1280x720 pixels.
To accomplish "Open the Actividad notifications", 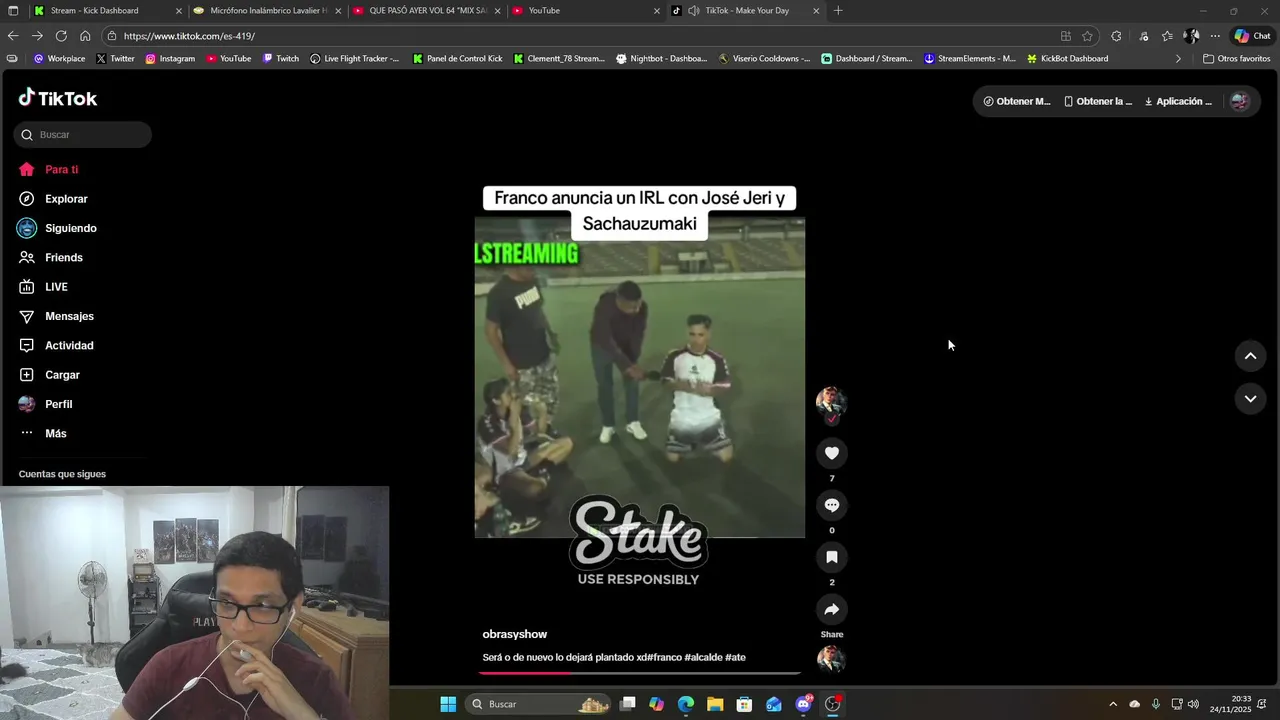I will (56, 346).
